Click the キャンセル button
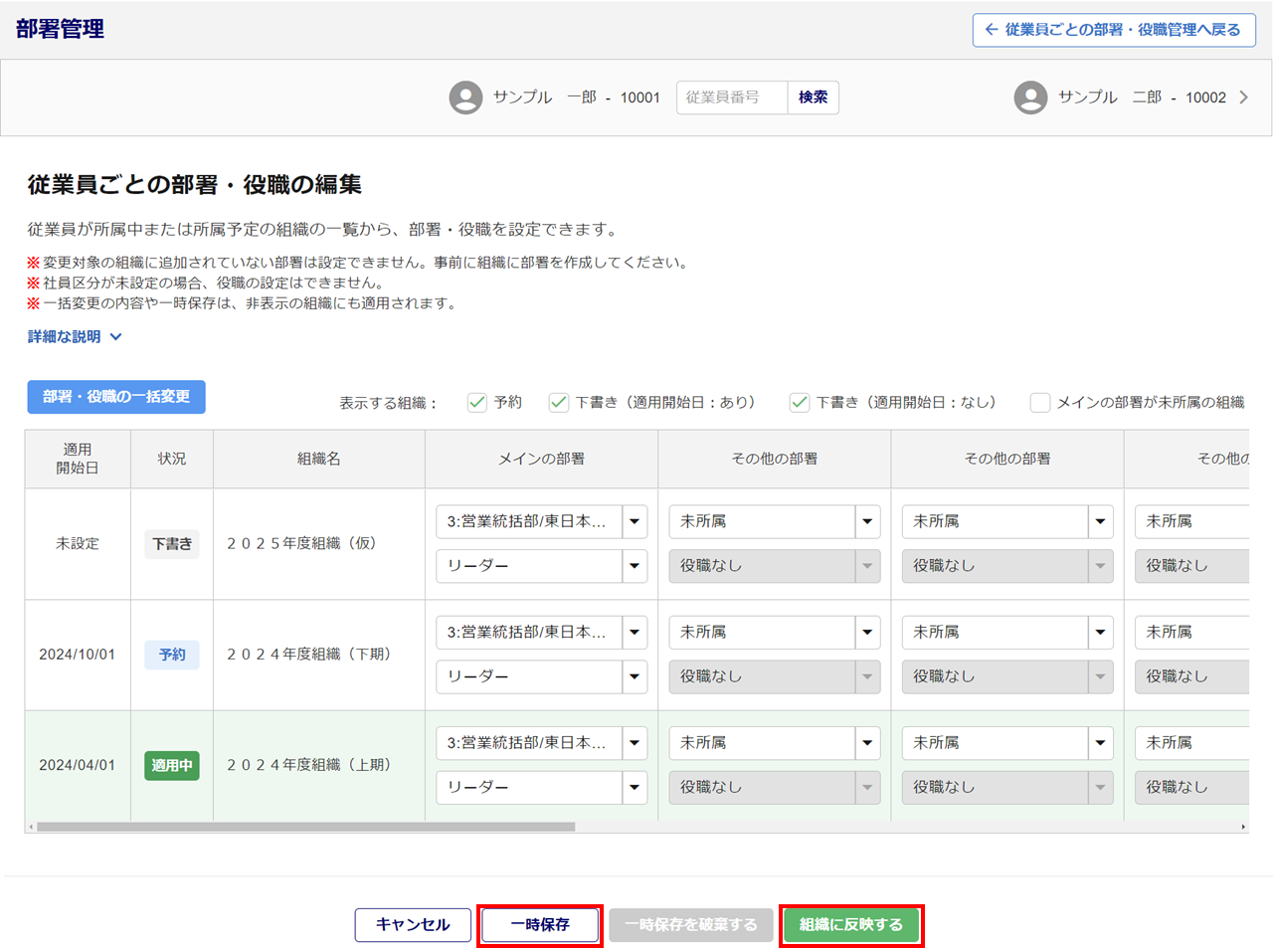Screen dimensions: 1273x952 coord(413,924)
